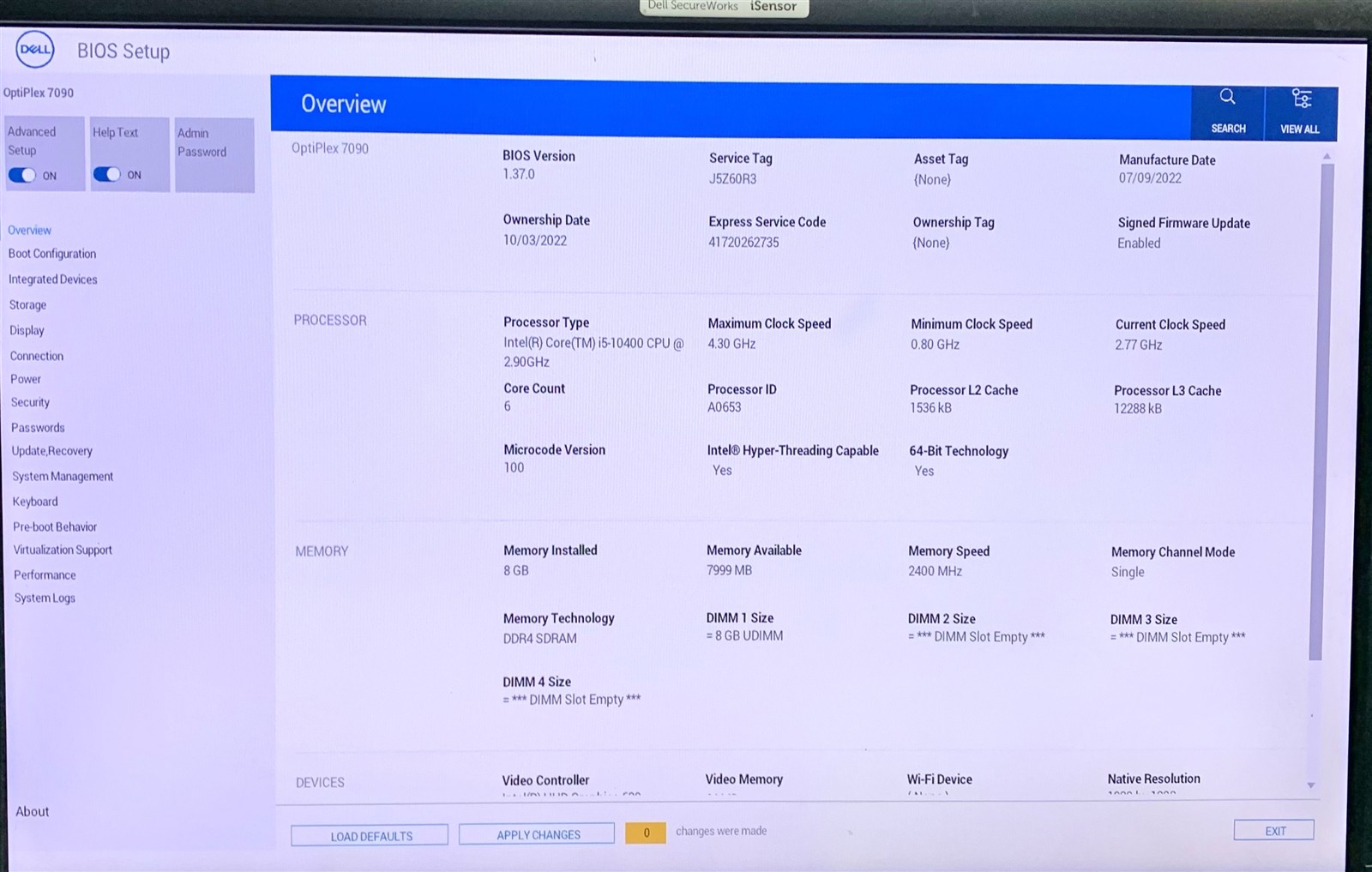Image resolution: width=1372 pixels, height=872 pixels.
Task: Toggle the Help Text switch
Action: tap(107, 174)
